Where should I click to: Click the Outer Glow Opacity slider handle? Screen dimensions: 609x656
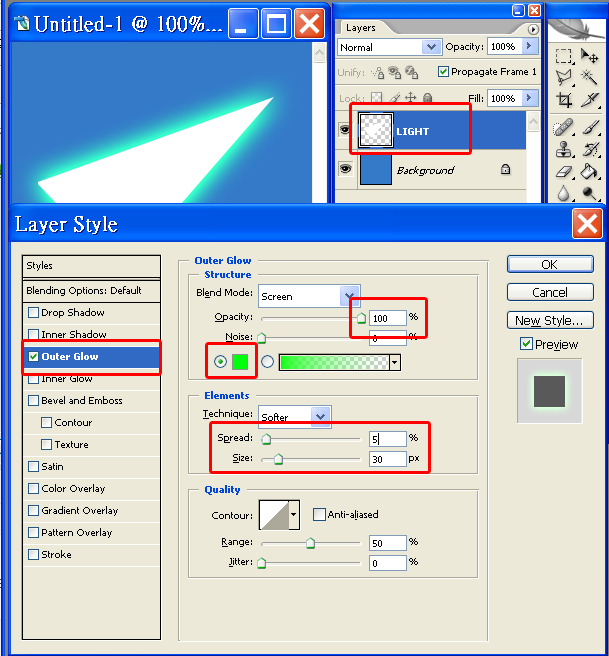pos(361,318)
